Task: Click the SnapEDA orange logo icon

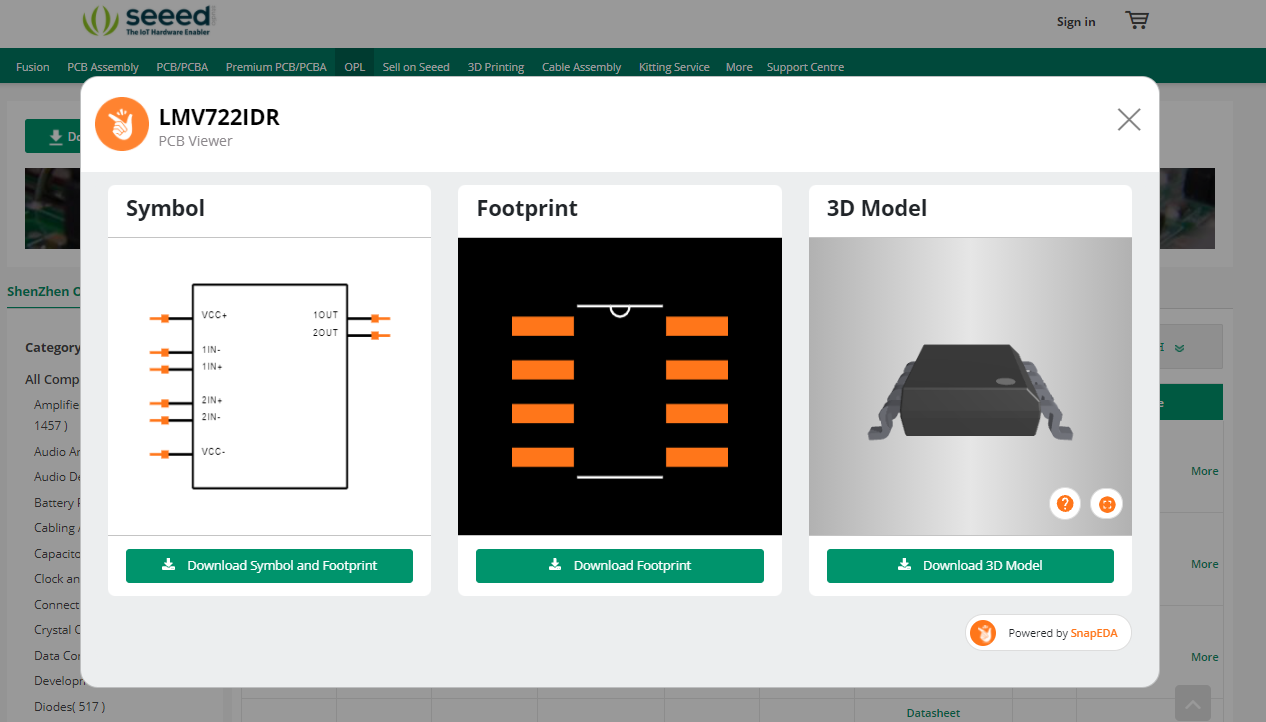Action: point(122,124)
